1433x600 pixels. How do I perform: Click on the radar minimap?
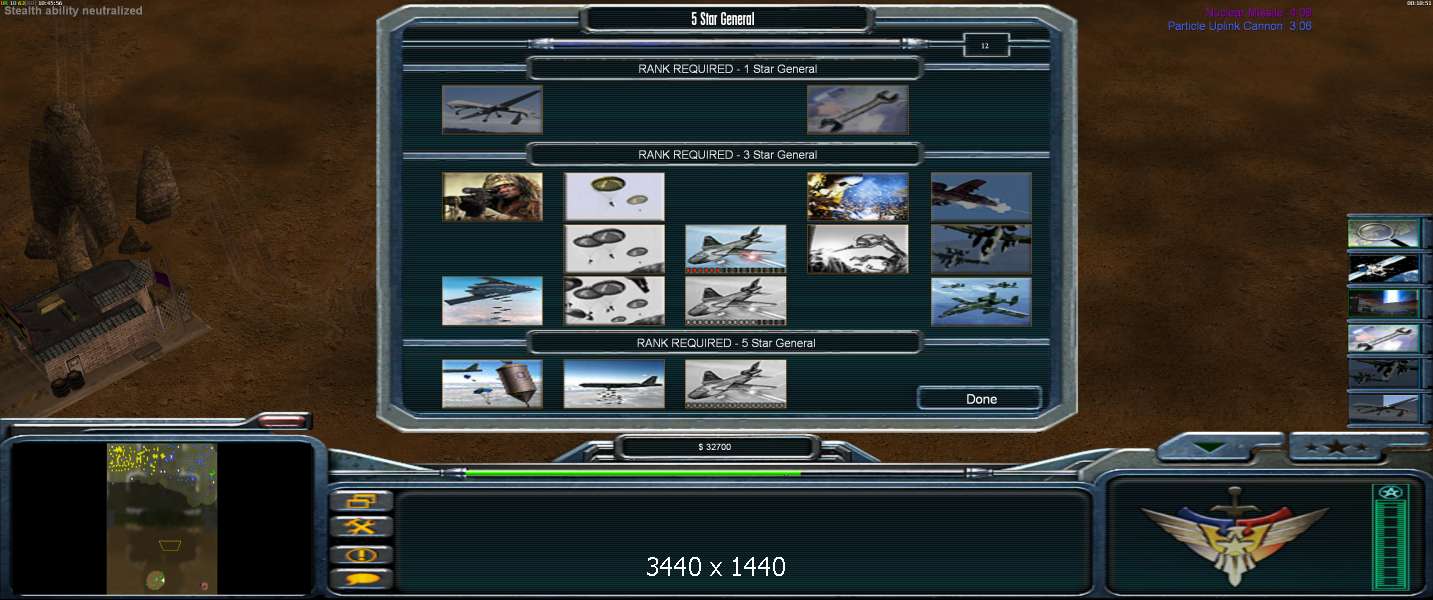162,518
